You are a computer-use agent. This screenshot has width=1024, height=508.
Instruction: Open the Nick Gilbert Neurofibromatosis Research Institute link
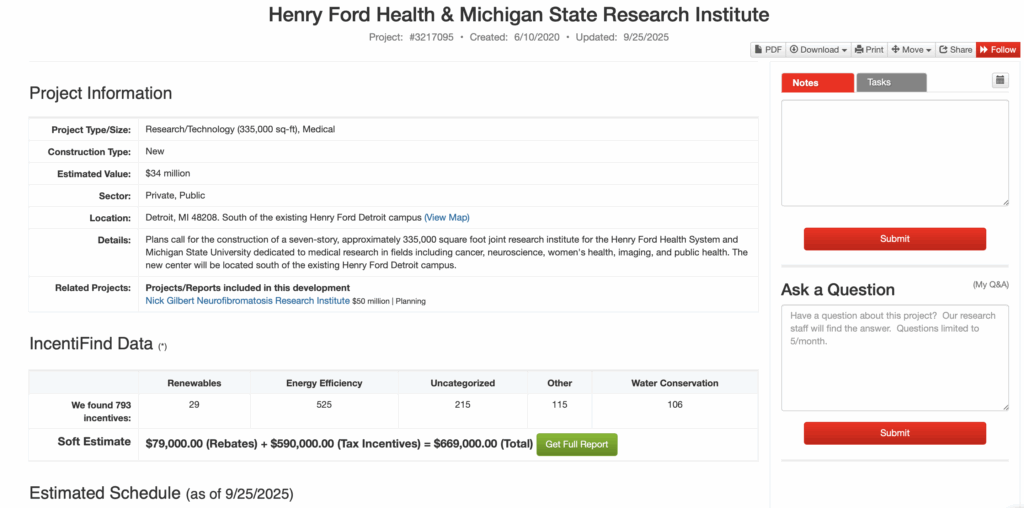(248, 300)
